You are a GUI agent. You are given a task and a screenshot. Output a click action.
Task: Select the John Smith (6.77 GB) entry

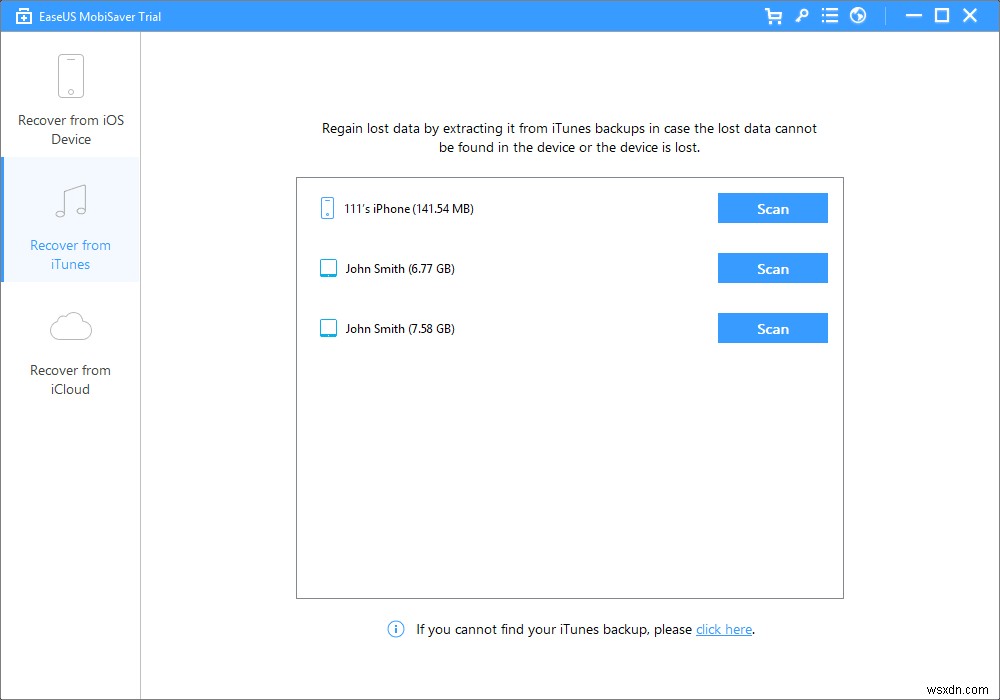(400, 268)
